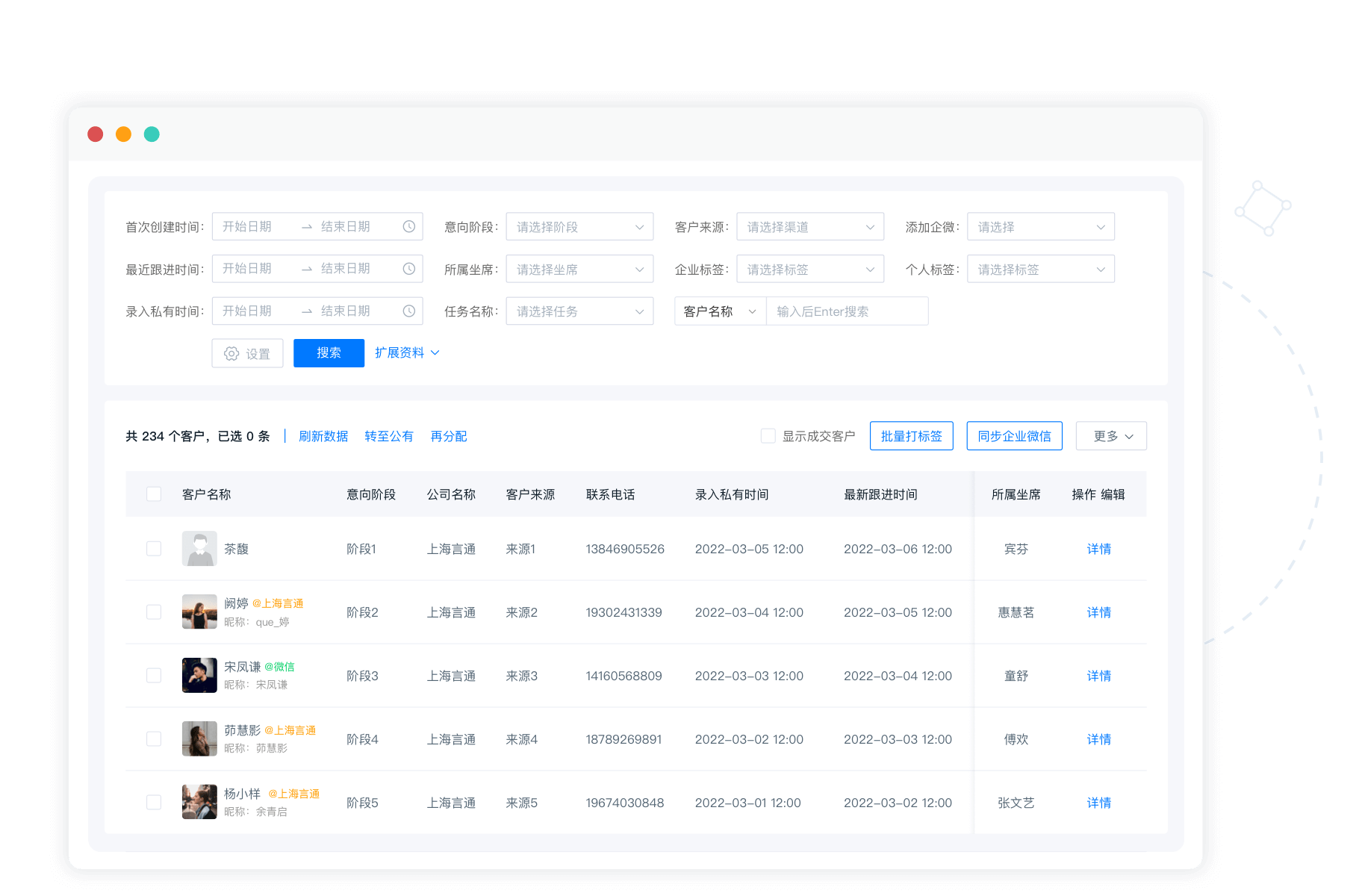
Task: Click the 阶段3 cell
Action: [x=363, y=676]
